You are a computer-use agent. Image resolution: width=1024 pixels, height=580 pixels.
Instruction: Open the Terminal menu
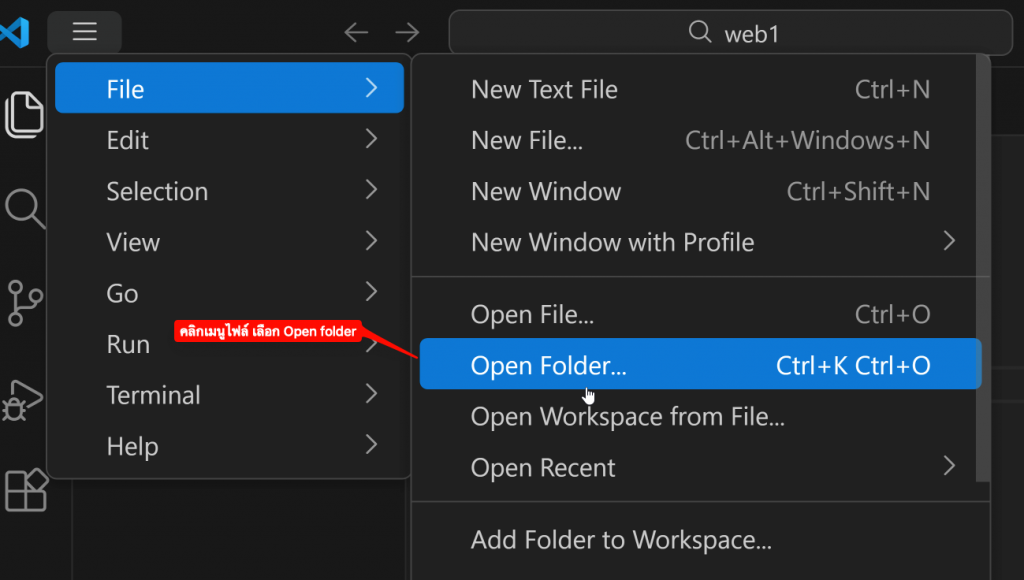pos(229,395)
